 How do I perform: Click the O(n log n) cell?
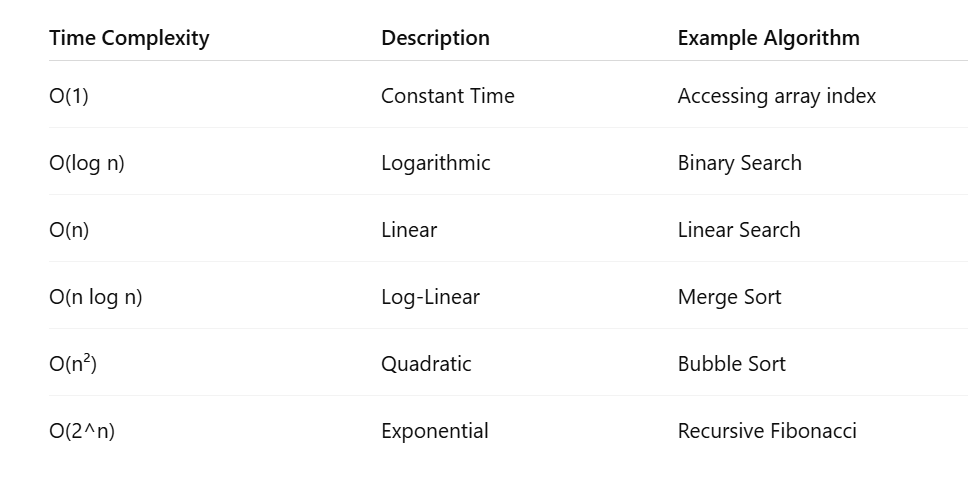[96, 297]
